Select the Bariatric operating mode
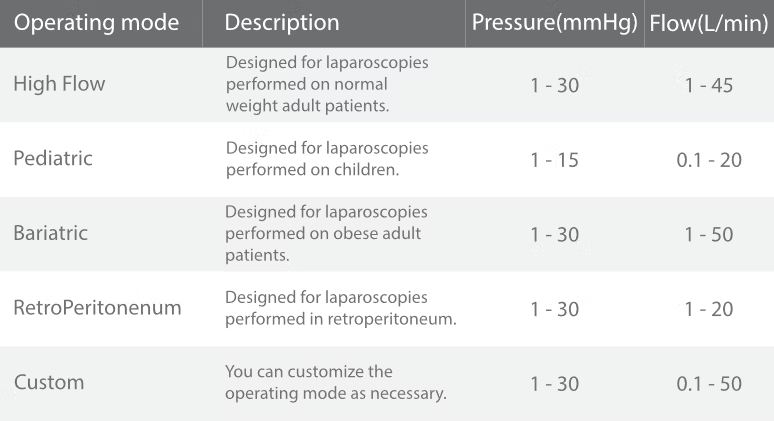The width and height of the screenshot is (774, 421). (x=51, y=233)
